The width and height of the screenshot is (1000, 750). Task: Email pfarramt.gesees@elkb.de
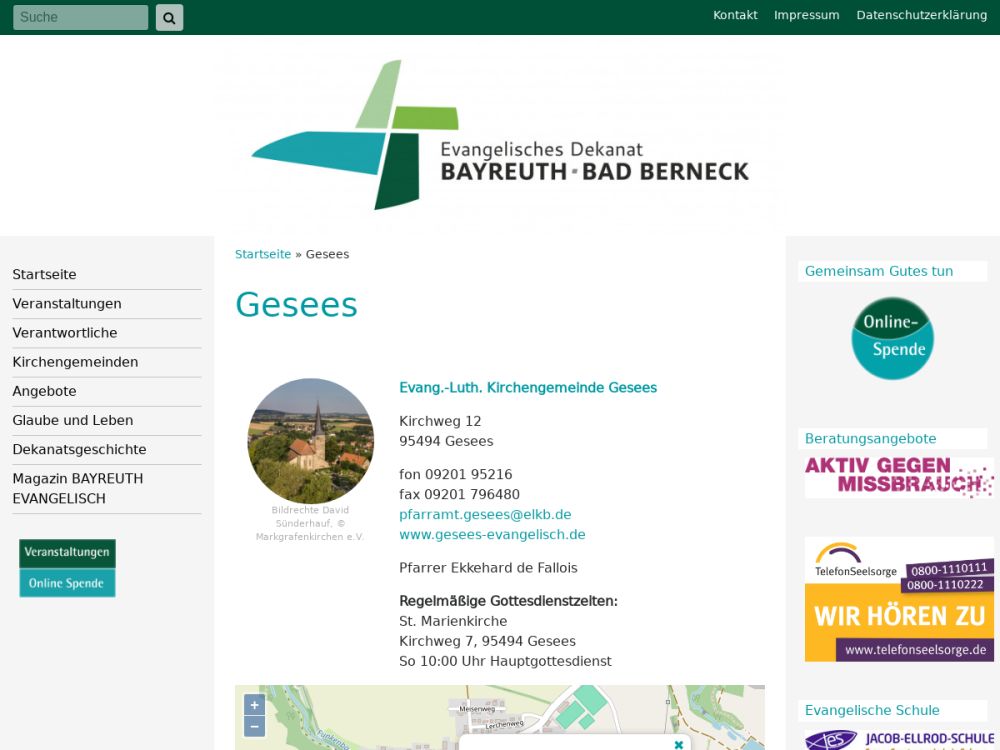click(485, 514)
